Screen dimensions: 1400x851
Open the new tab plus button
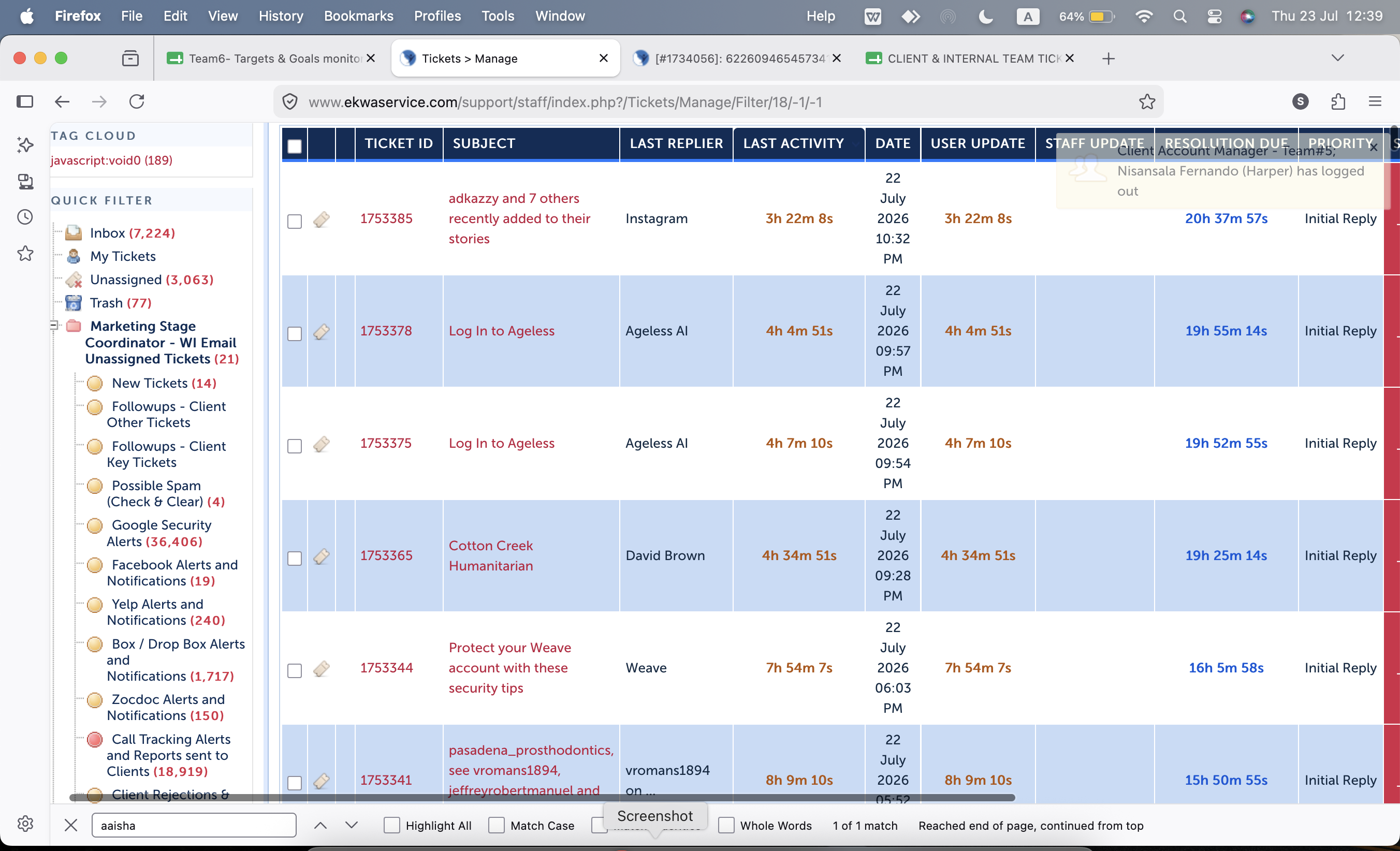[1108, 58]
